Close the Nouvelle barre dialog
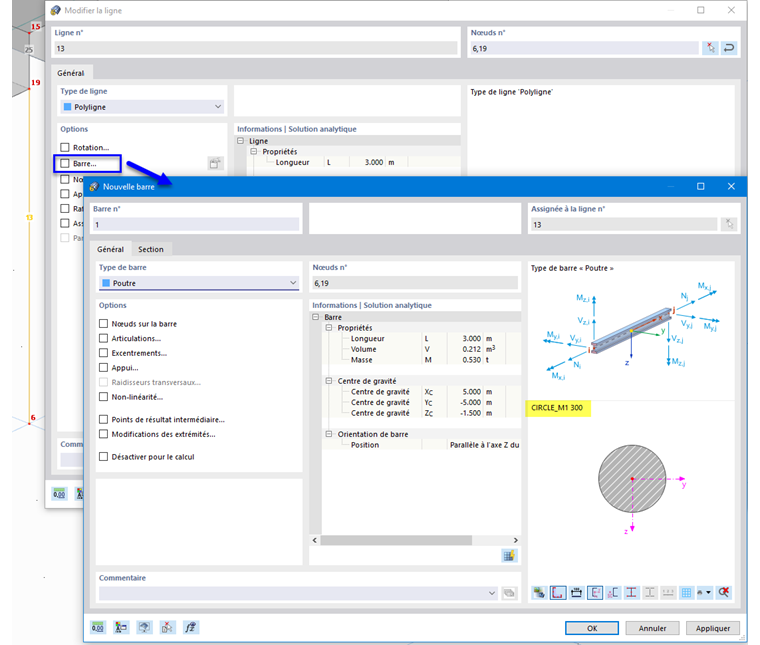 (x=731, y=186)
